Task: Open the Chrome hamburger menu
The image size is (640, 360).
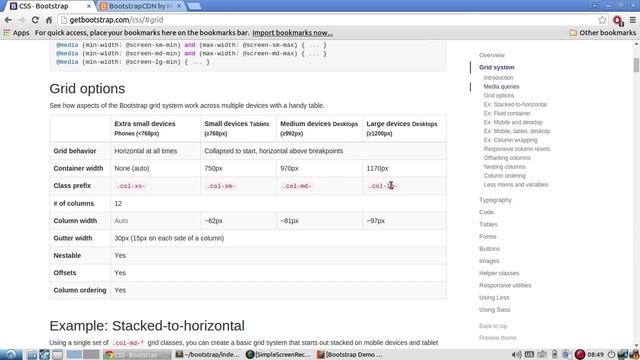Action: click(633, 20)
